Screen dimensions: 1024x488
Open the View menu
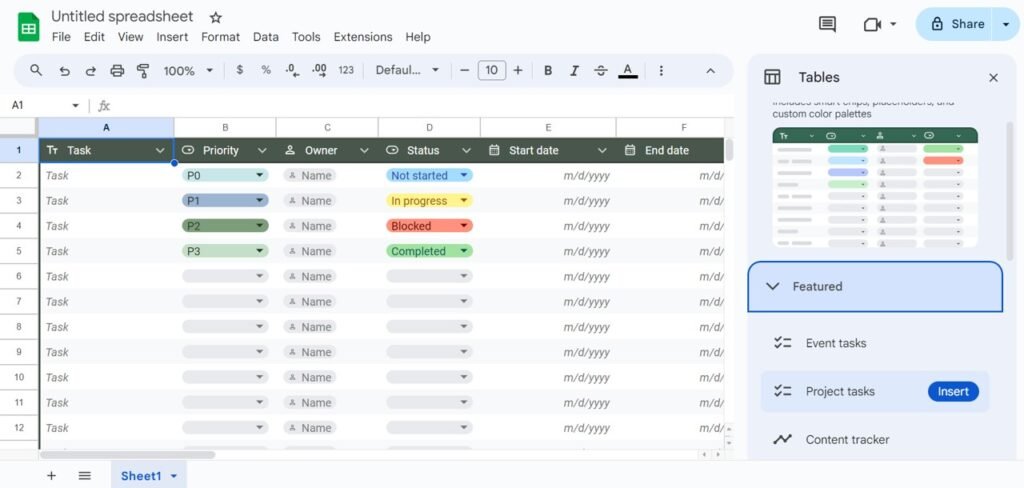[130, 37]
